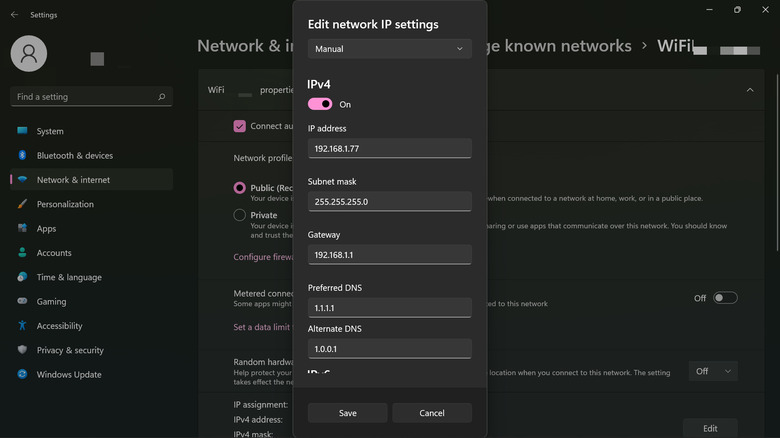
Task: Click the Personalization paintbrush icon
Action: (x=22, y=204)
